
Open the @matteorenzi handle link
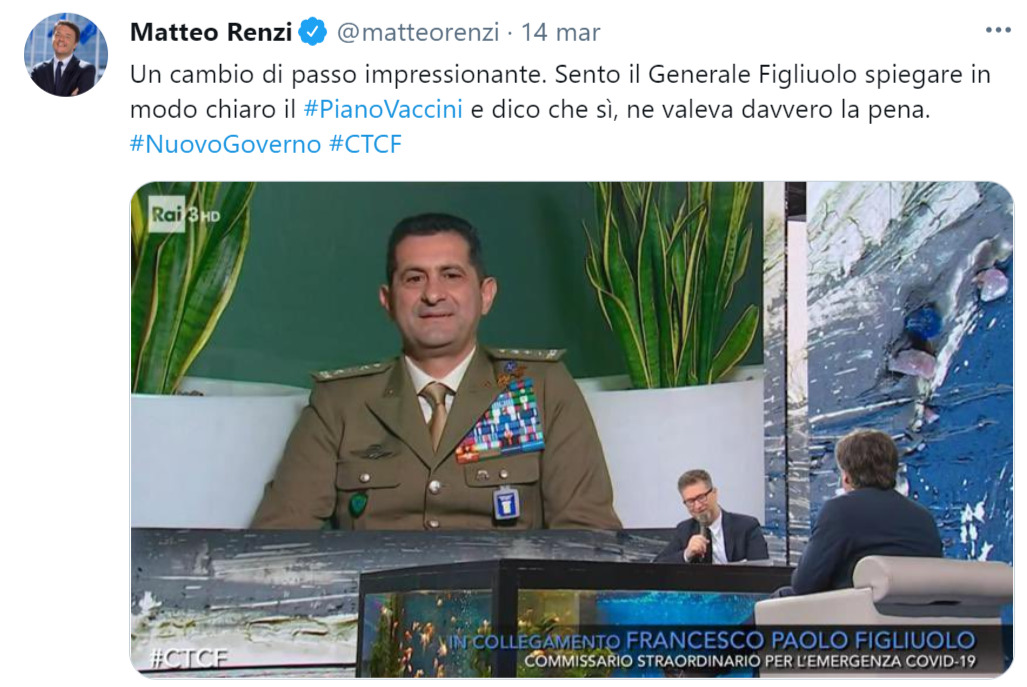(x=418, y=32)
